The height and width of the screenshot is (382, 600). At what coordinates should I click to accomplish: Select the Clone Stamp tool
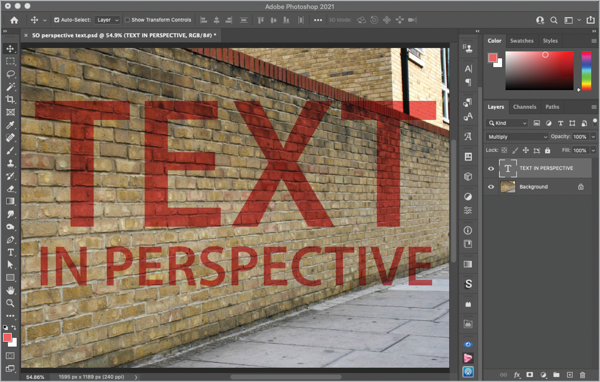[10, 163]
